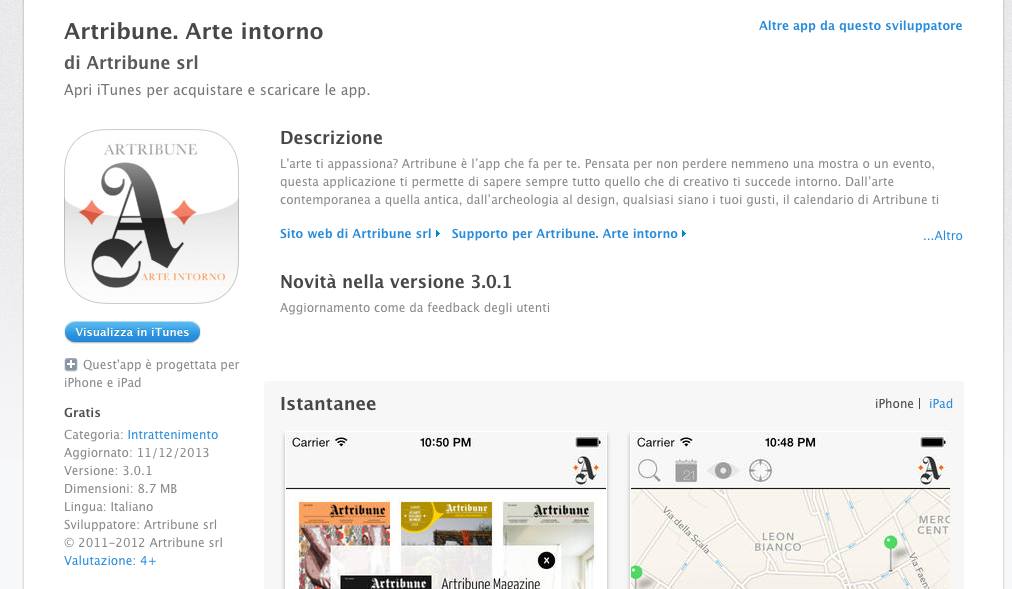Click the Sviluppatore: Artribune srl line
Viewport: 1012px width, 589px height.
click(140, 525)
